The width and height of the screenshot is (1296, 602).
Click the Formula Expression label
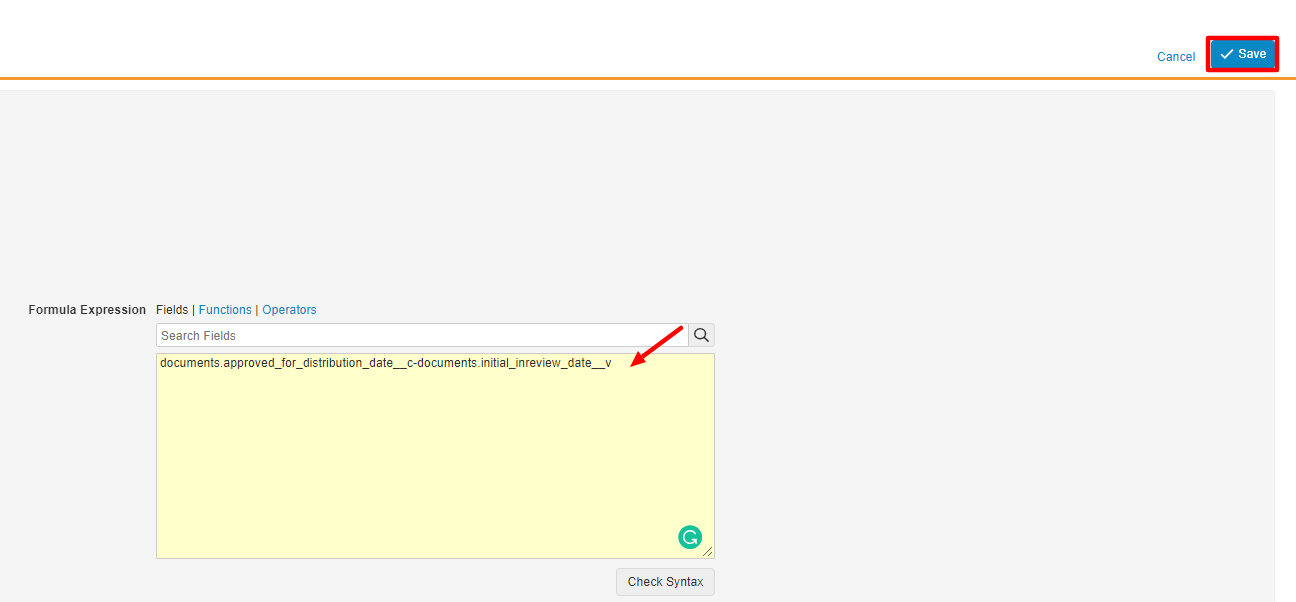click(87, 310)
